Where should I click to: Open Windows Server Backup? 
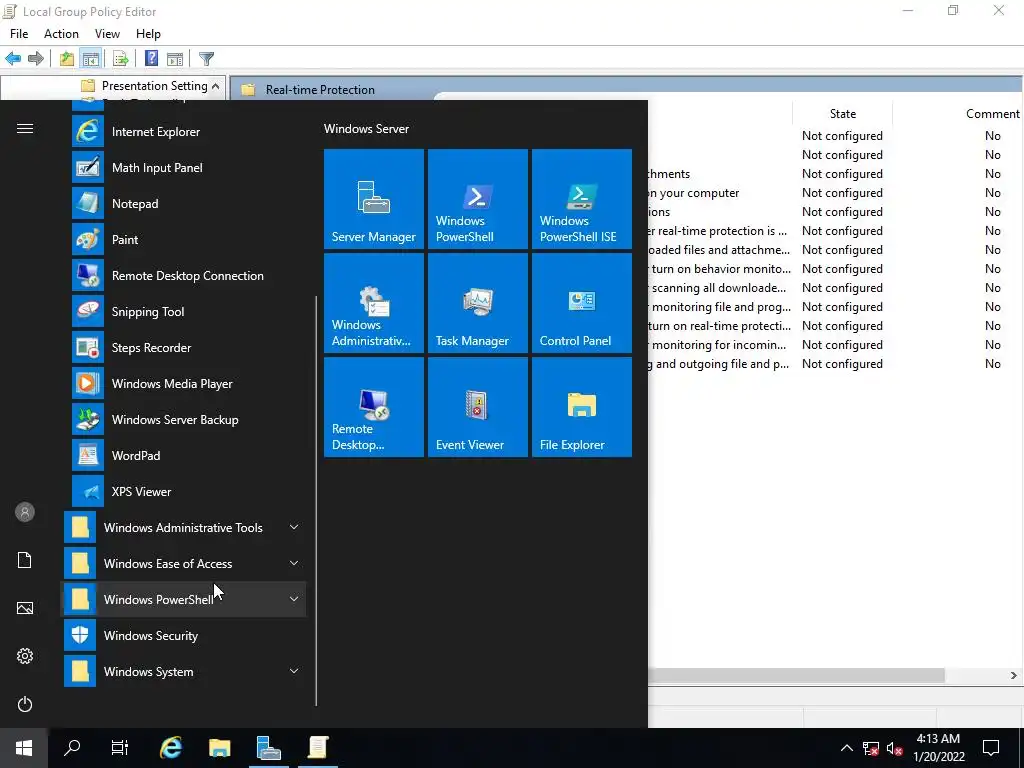[x=184, y=419]
